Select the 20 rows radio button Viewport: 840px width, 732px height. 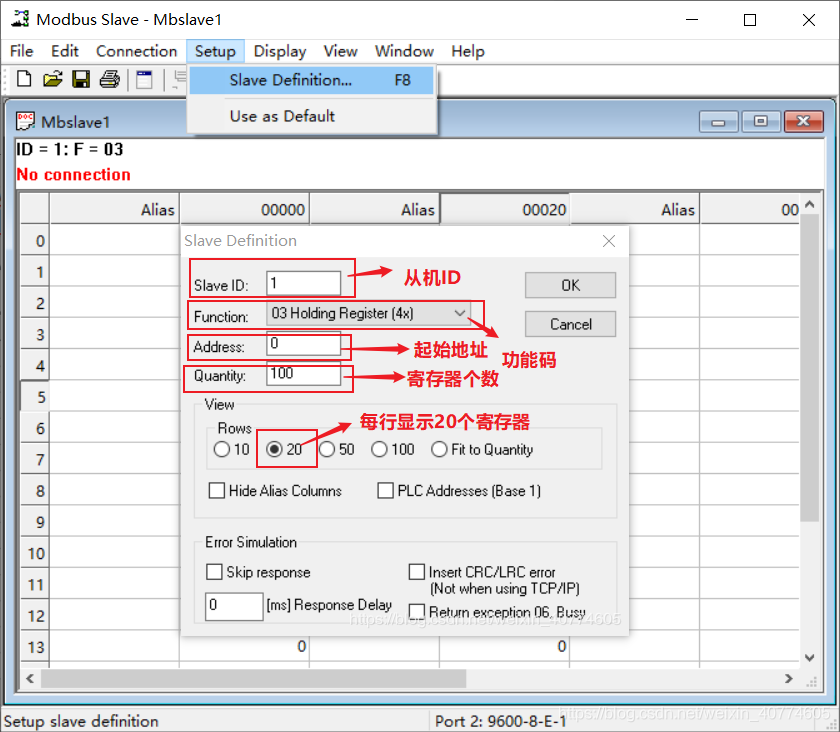click(274, 449)
